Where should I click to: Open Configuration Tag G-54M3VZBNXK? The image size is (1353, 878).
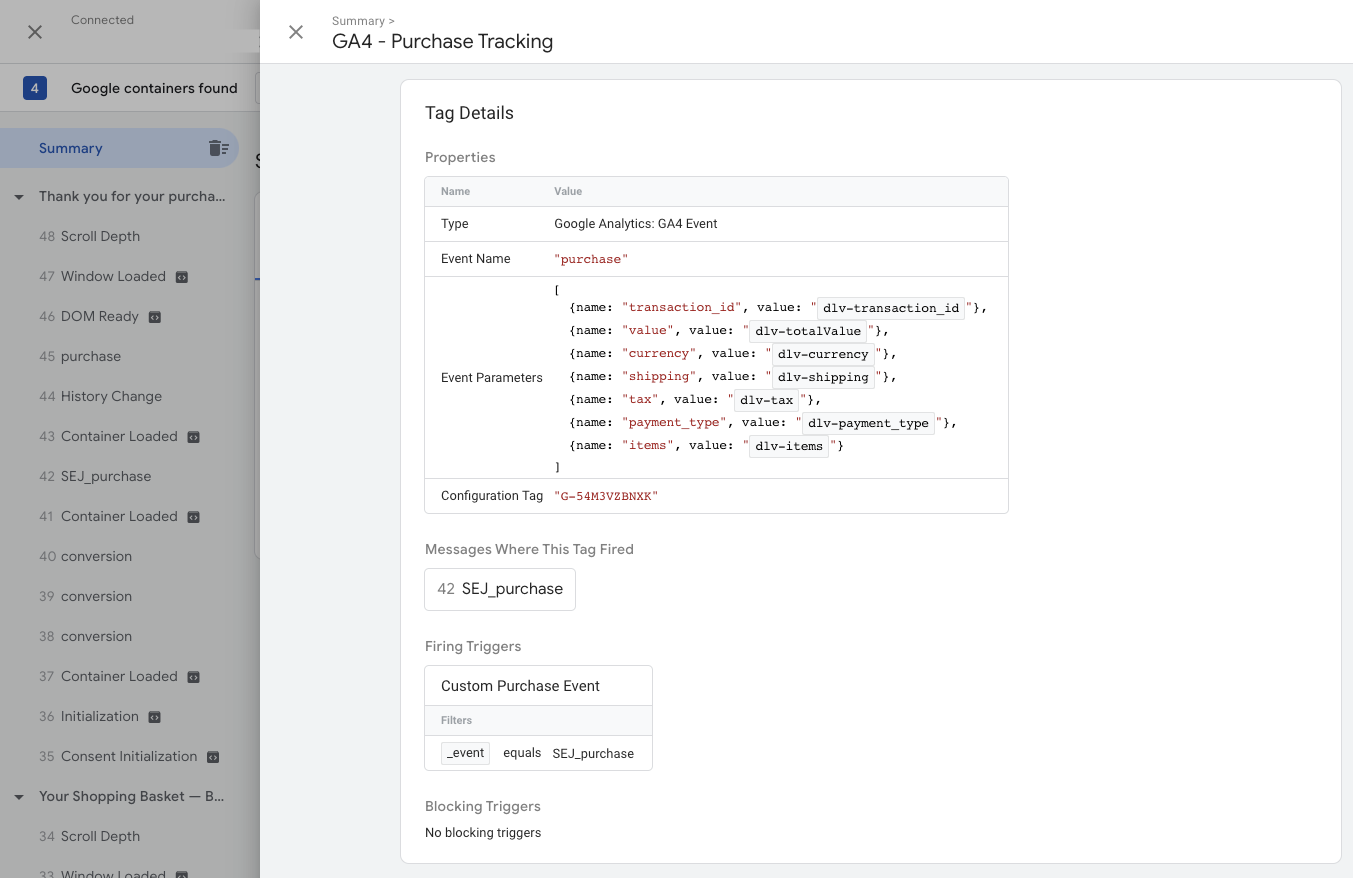(x=608, y=495)
